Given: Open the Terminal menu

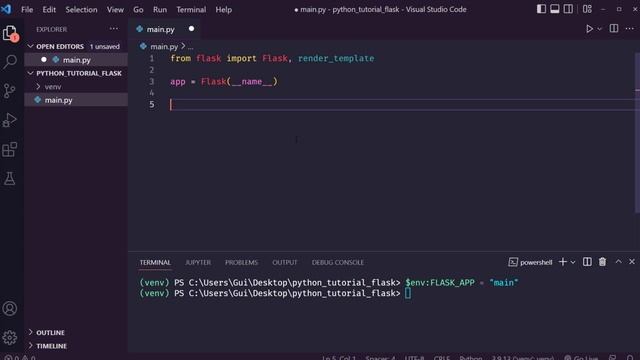Looking at the screenshot, I should 191,9.
